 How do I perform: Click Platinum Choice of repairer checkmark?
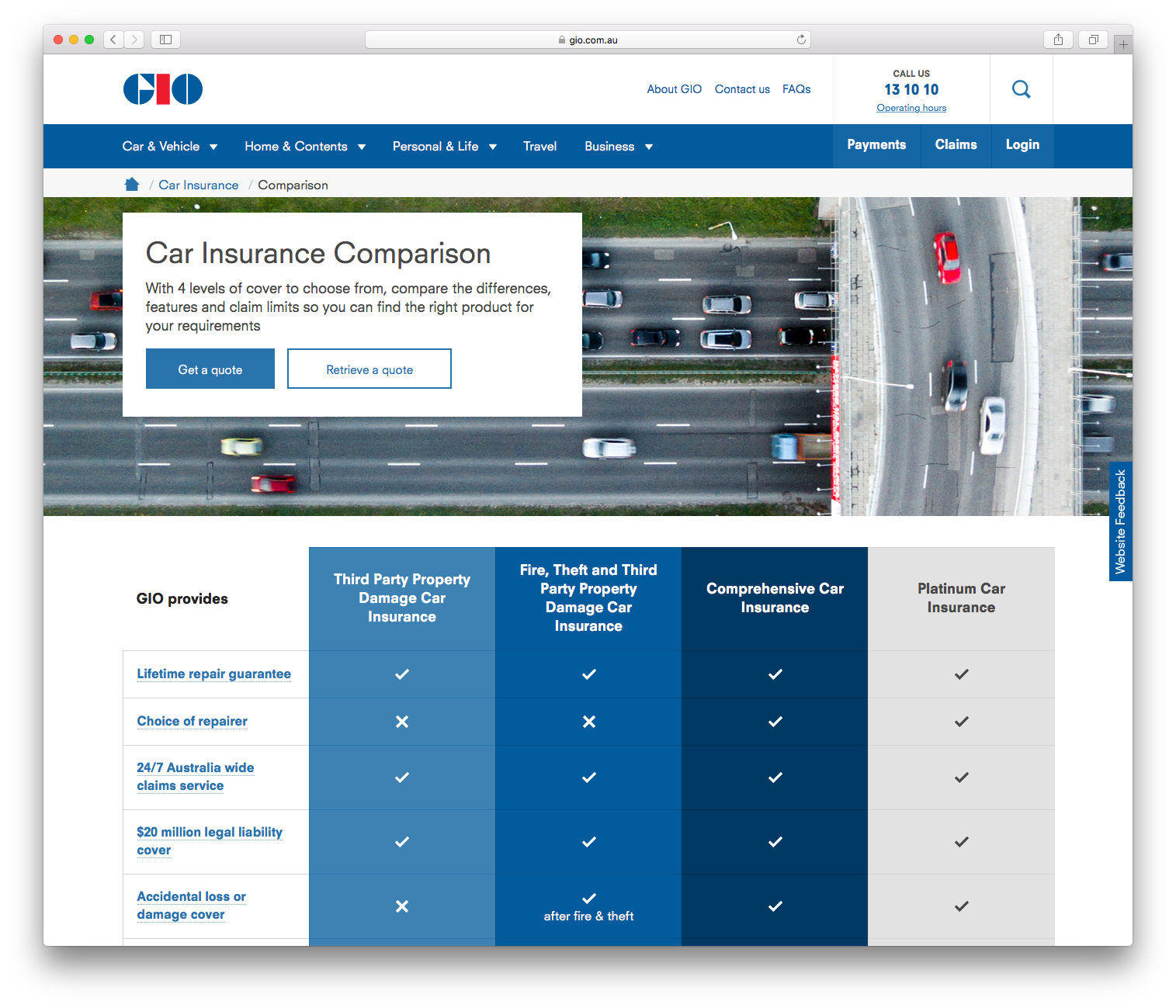coord(961,722)
